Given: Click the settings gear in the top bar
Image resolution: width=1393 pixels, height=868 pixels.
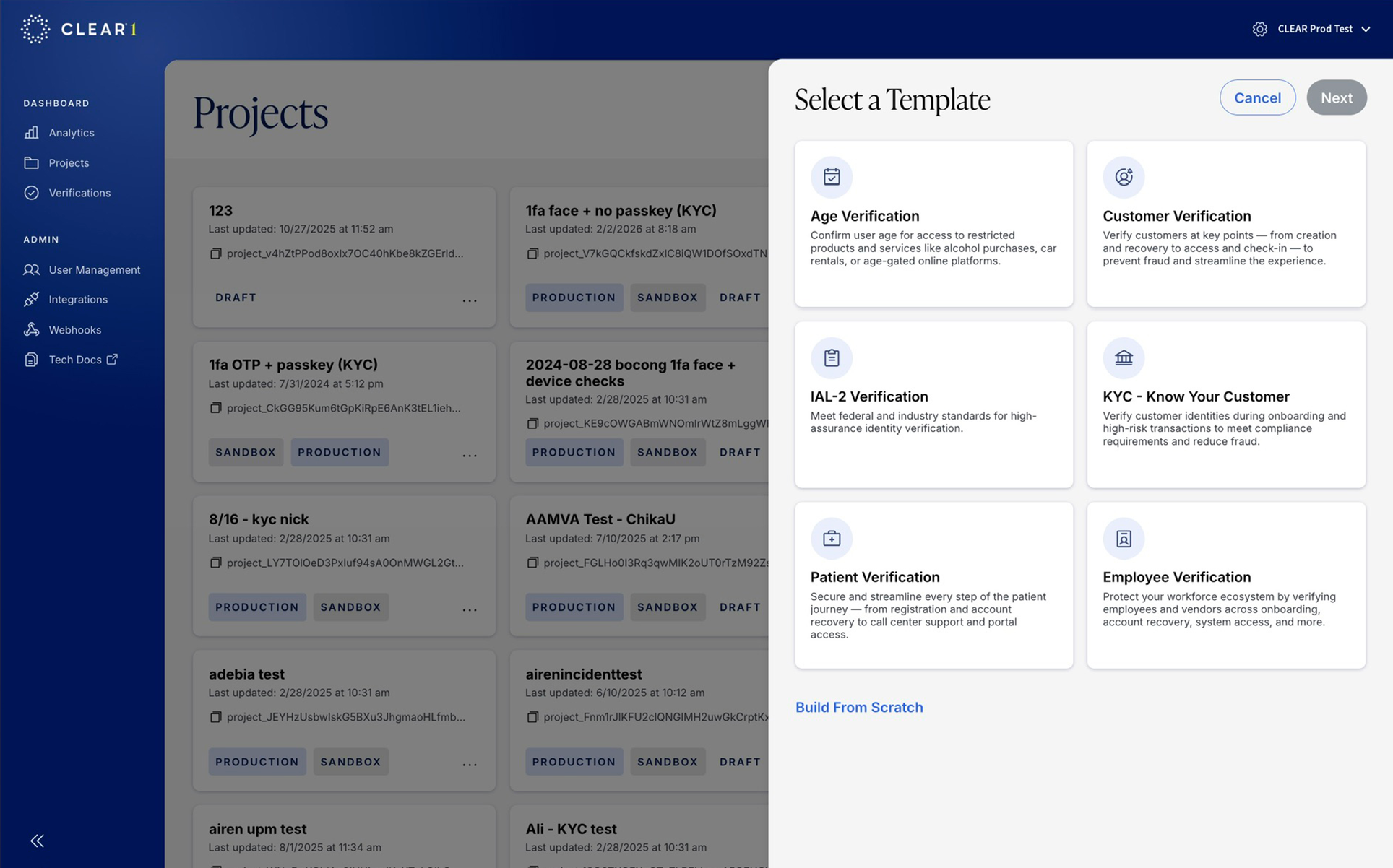Looking at the screenshot, I should pyautogui.click(x=1259, y=29).
